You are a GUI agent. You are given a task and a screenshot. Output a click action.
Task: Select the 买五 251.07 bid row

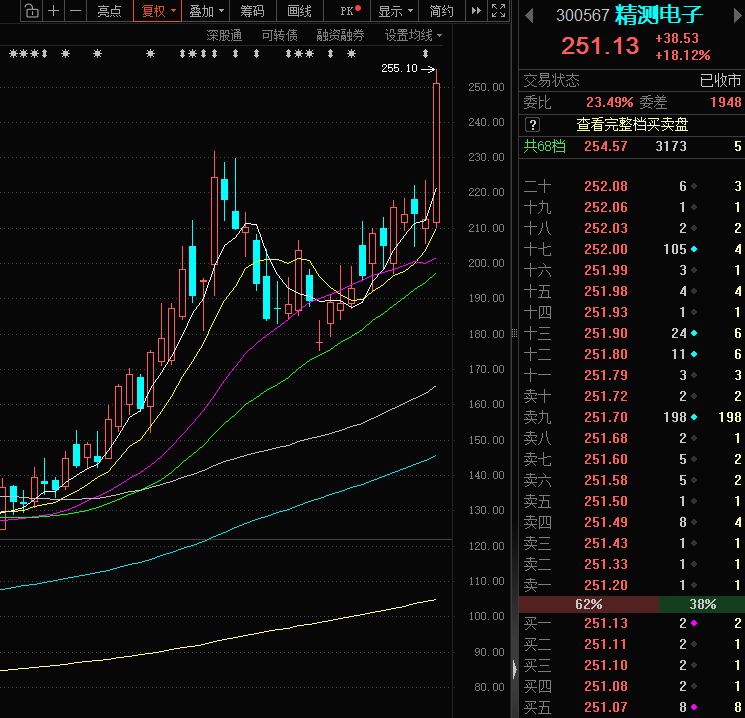pyautogui.click(x=632, y=707)
